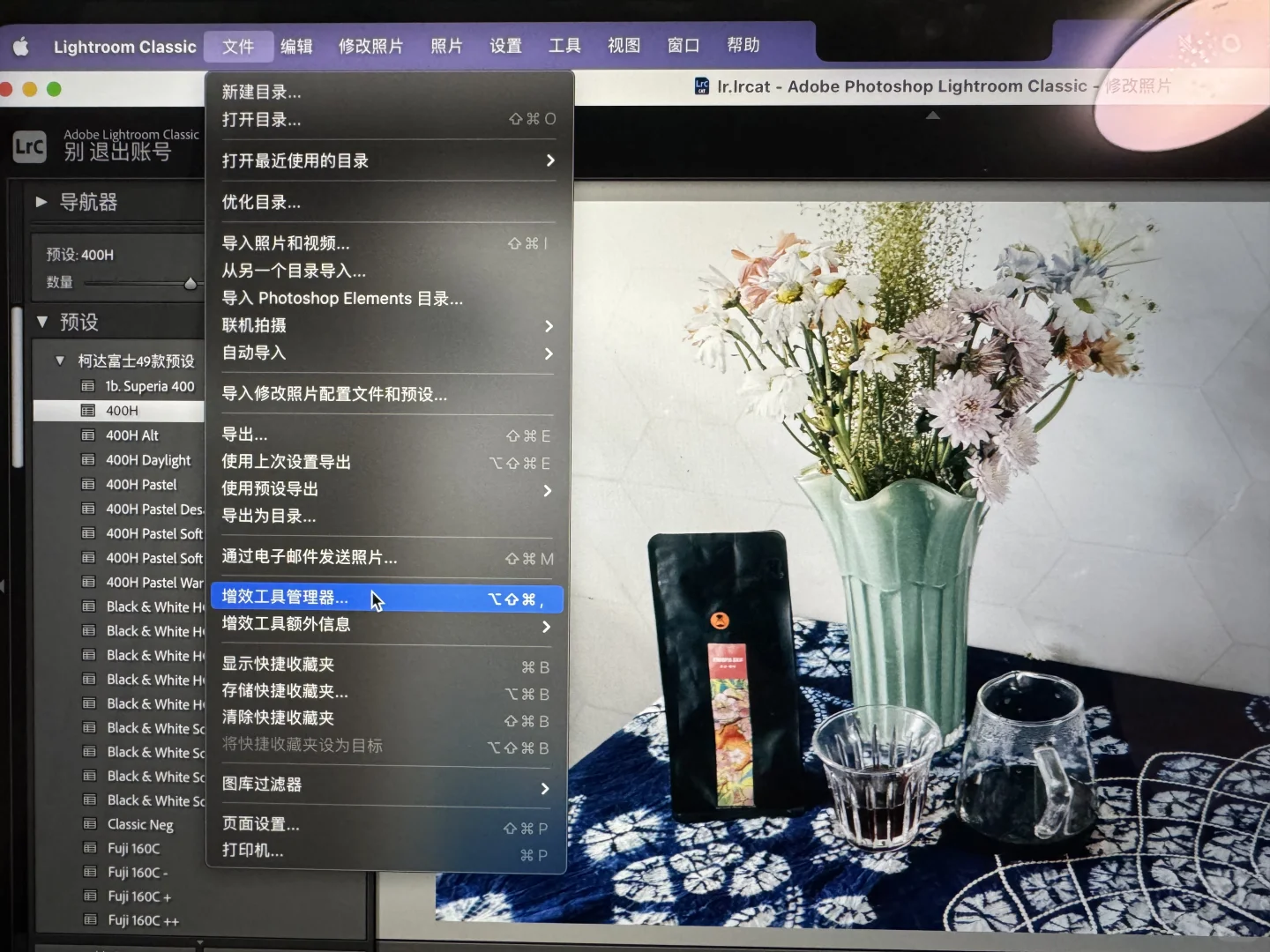Screen dimensions: 1270x952
Task: Click the preset icon next to '400H Alt'
Action: click(89, 435)
